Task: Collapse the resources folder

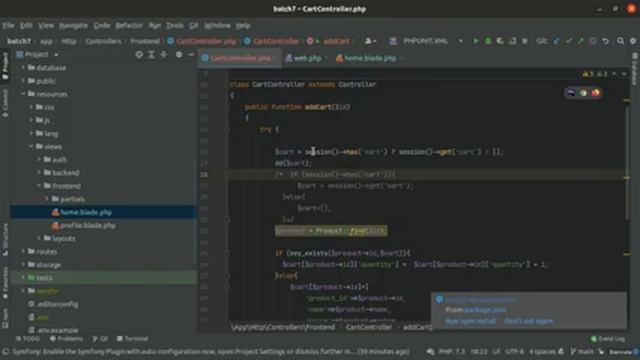Action: click(23, 94)
